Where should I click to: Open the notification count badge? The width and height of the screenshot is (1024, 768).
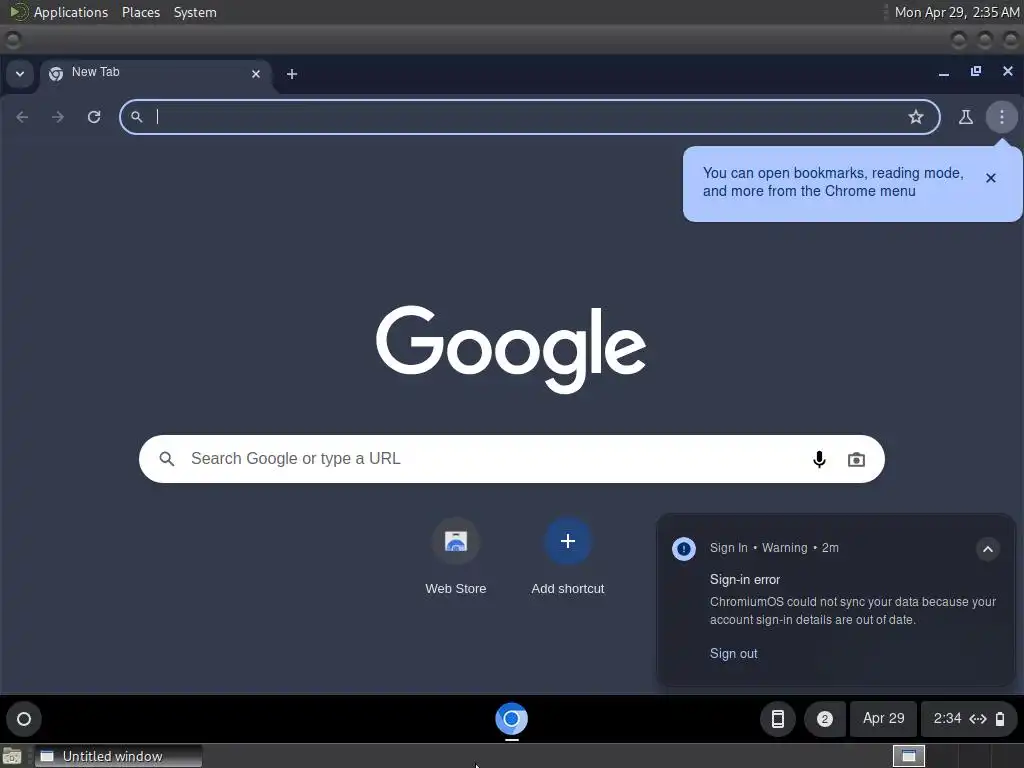click(825, 719)
